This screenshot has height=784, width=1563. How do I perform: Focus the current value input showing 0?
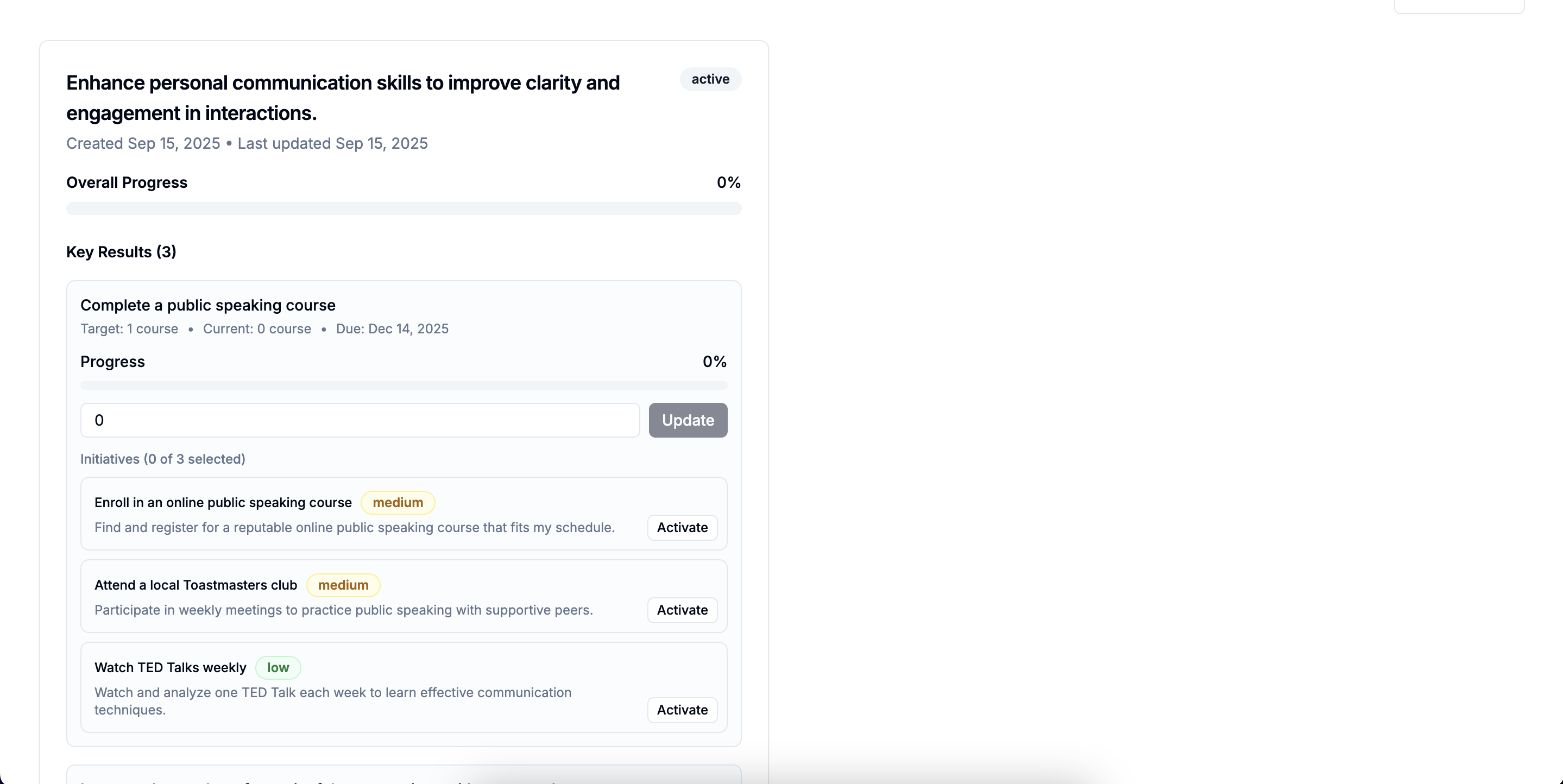(360, 420)
